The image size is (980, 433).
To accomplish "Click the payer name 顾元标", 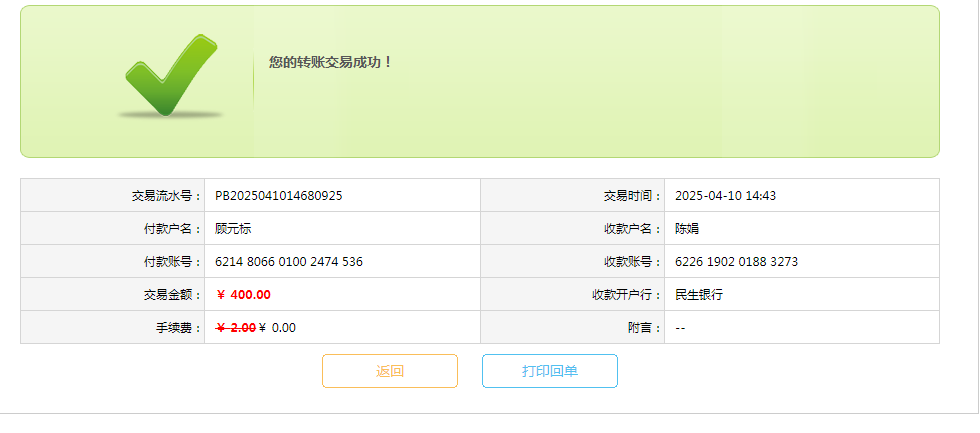I will tap(233, 229).
